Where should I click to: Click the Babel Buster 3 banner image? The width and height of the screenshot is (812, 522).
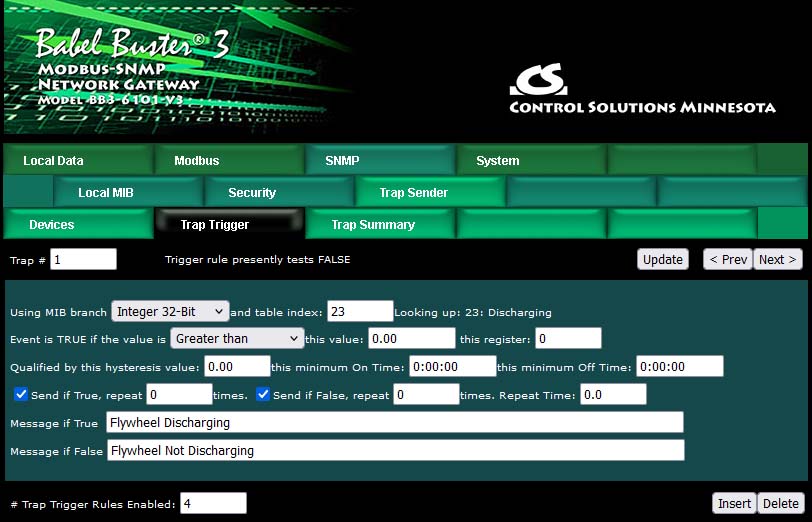179,70
